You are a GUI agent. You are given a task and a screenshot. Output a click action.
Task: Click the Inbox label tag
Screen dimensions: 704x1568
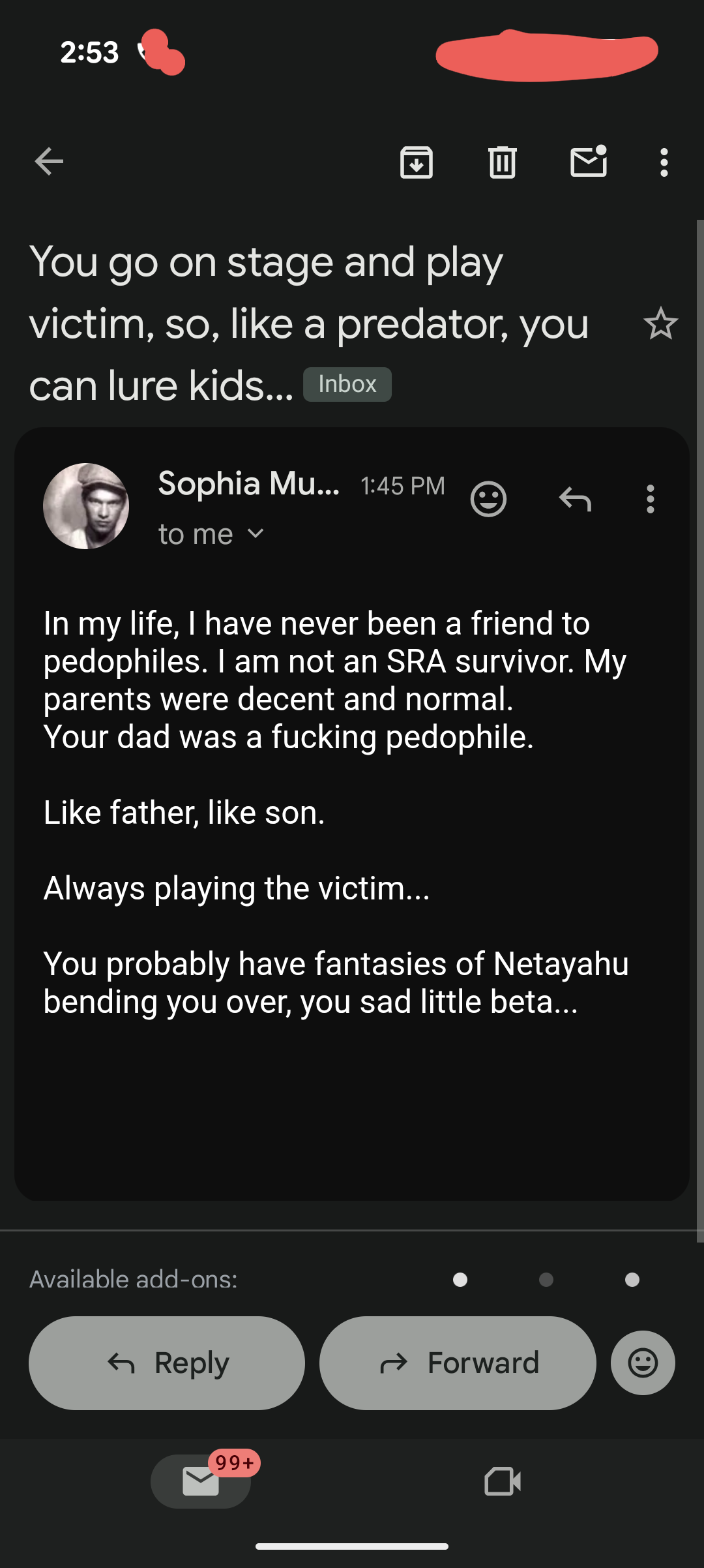click(347, 384)
